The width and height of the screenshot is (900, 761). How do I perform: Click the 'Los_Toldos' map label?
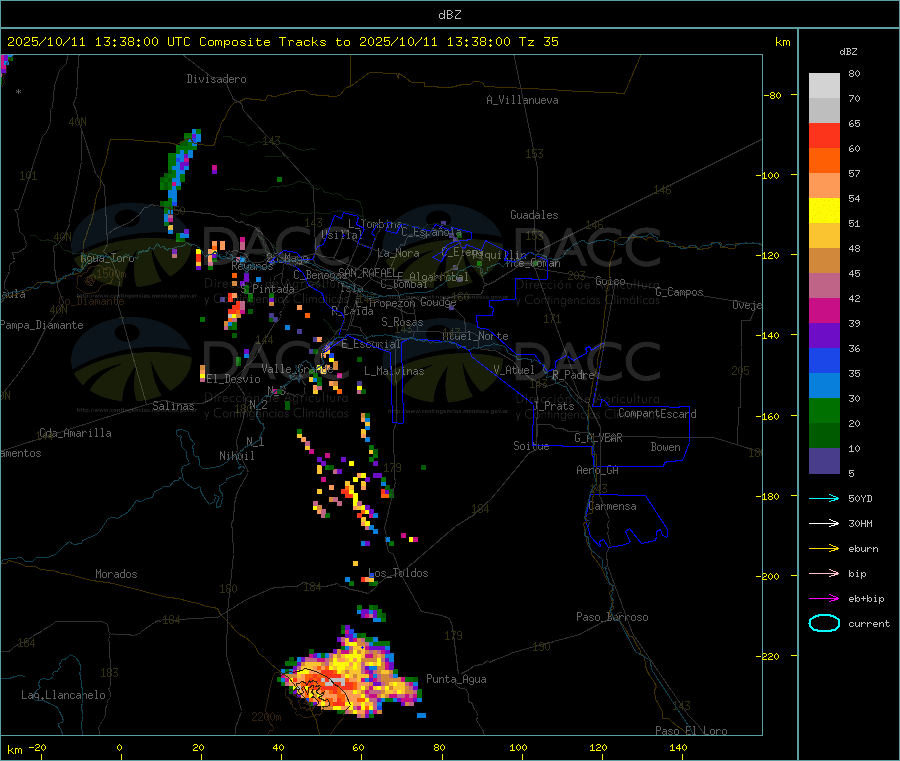click(398, 573)
